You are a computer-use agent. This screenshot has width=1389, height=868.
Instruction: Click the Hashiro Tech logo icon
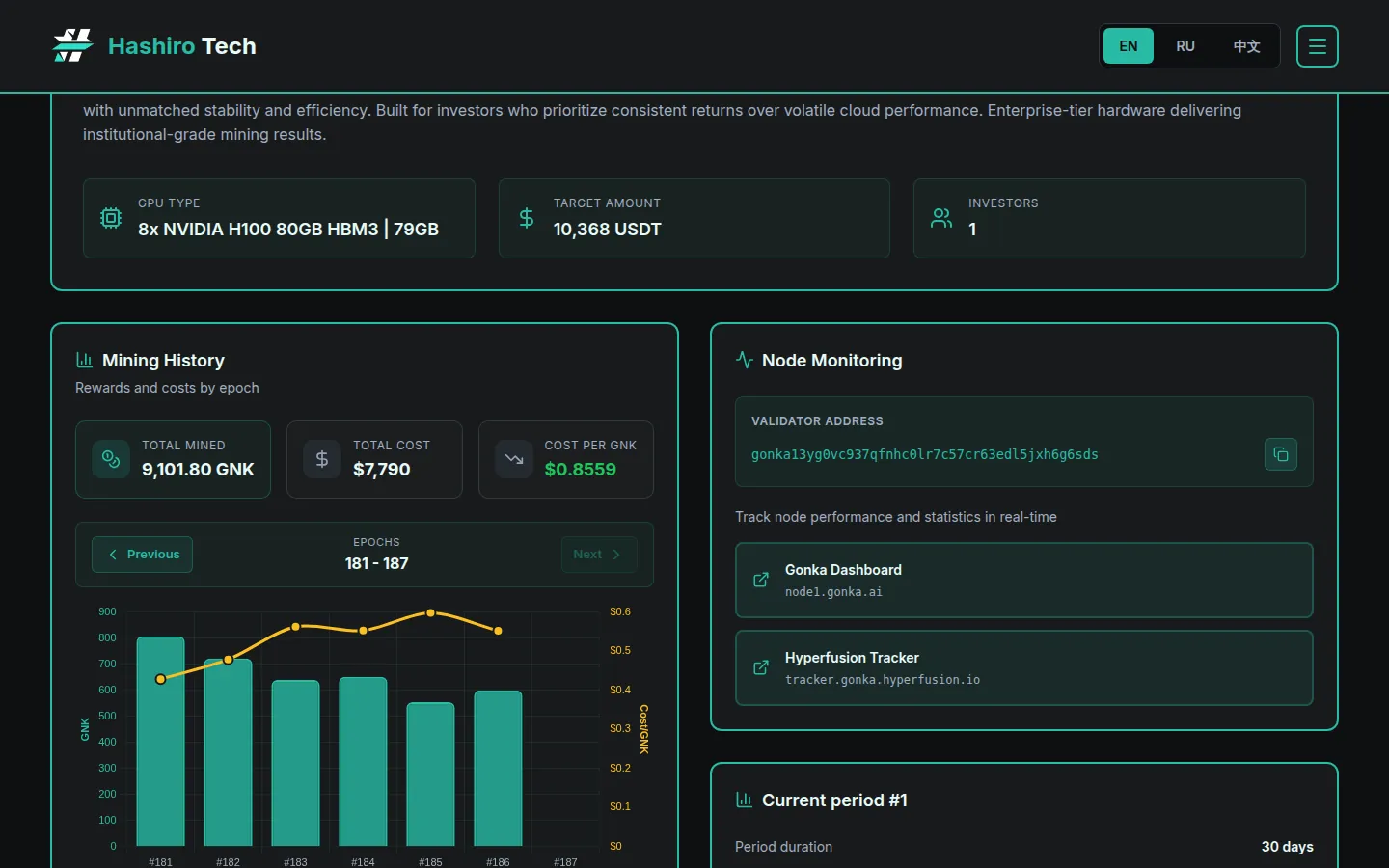72,45
